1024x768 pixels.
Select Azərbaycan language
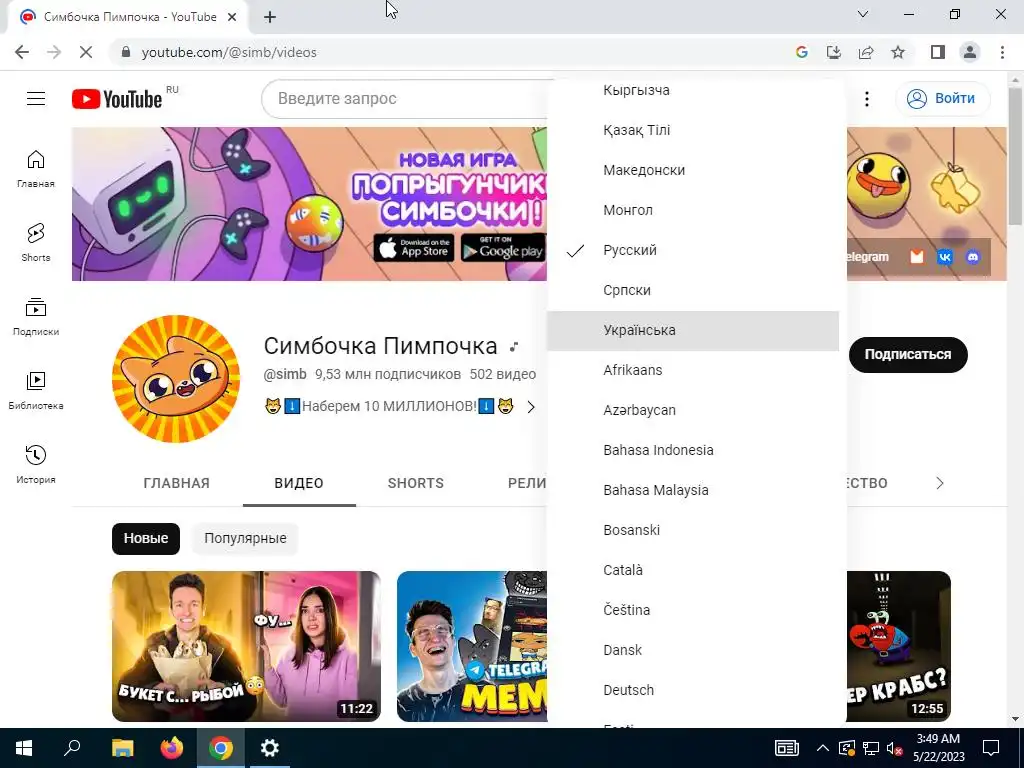(x=693, y=410)
